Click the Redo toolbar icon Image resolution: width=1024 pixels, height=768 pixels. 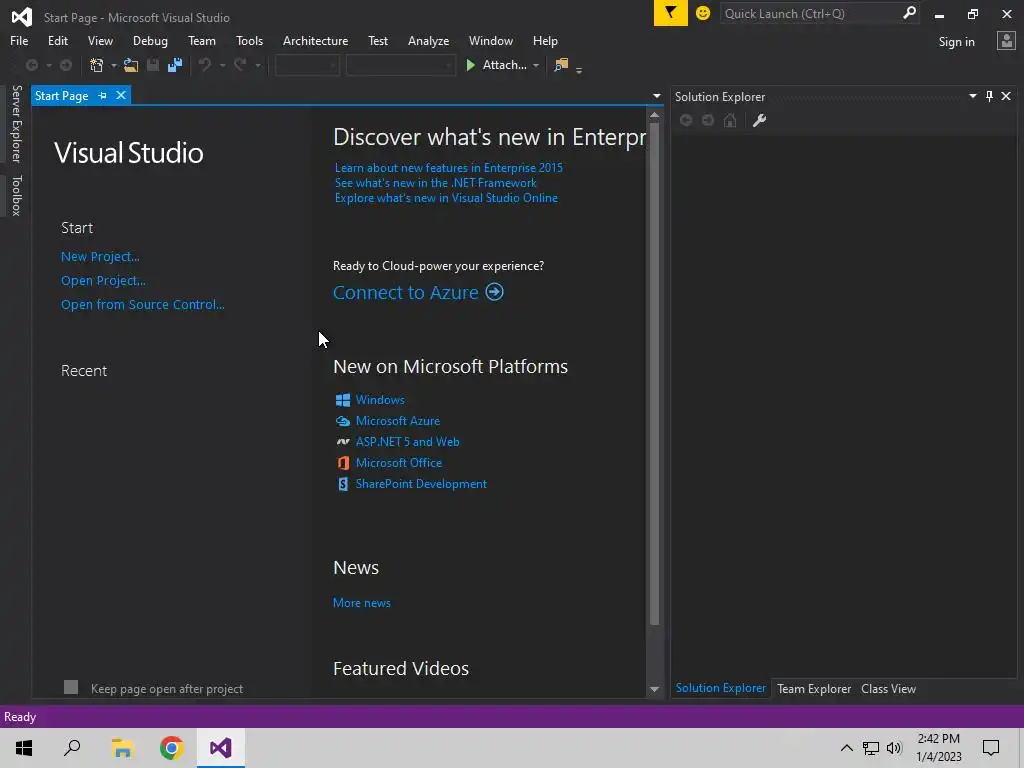(240, 65)
